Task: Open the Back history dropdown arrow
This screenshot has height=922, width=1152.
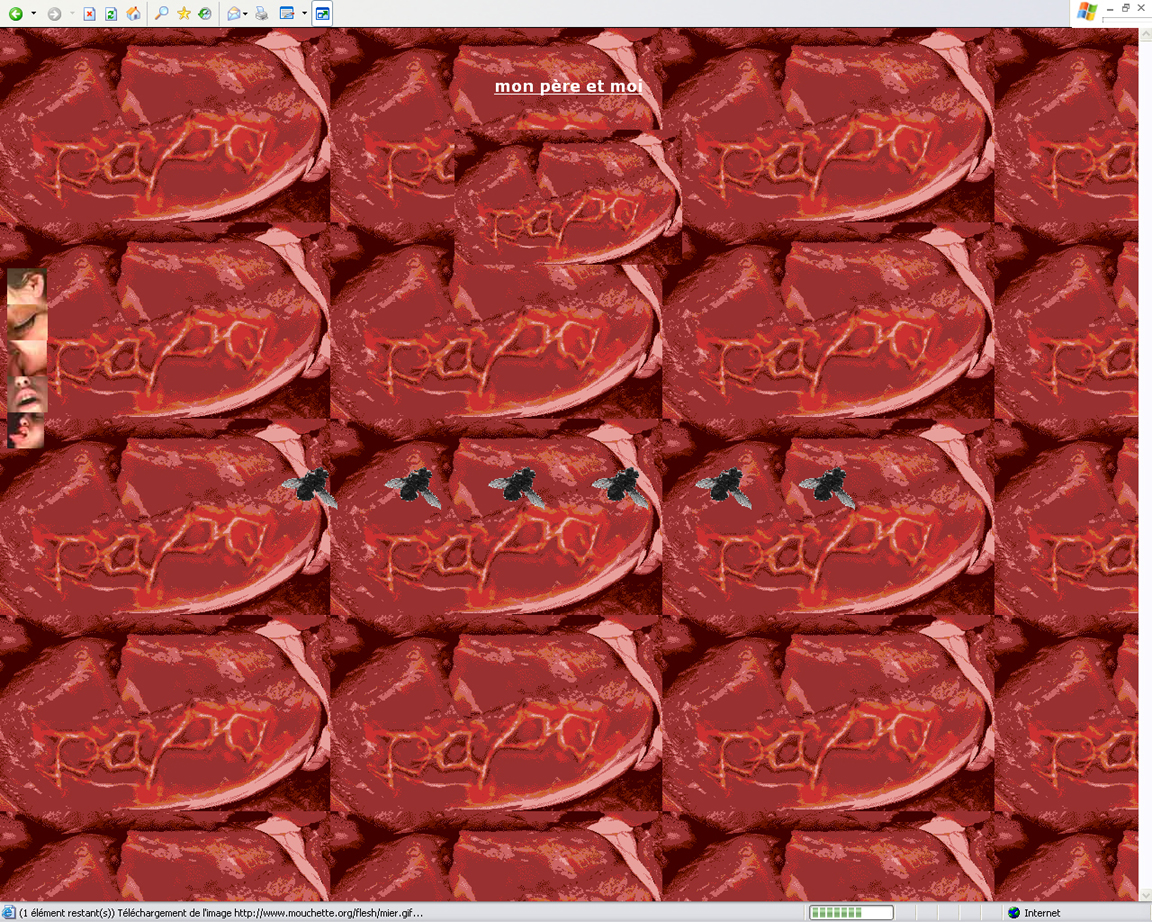Action: coord(33,14)
